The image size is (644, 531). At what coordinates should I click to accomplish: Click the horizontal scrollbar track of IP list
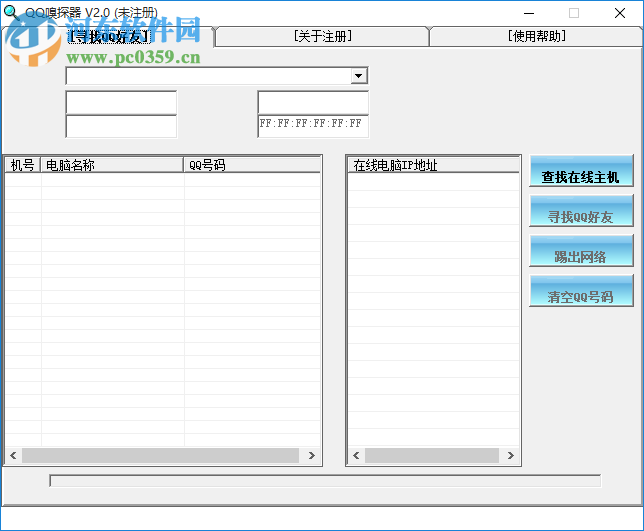coord(432,455)
